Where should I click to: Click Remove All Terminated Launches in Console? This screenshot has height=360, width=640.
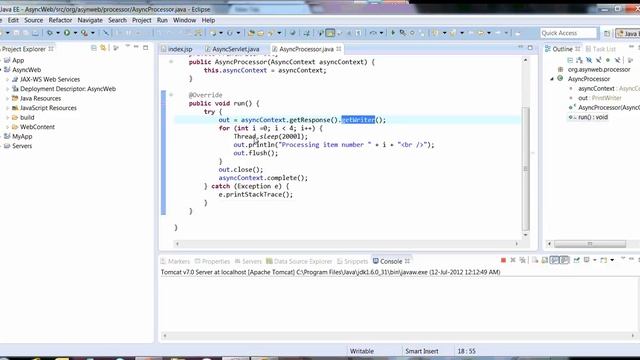(x=522, y=260)
